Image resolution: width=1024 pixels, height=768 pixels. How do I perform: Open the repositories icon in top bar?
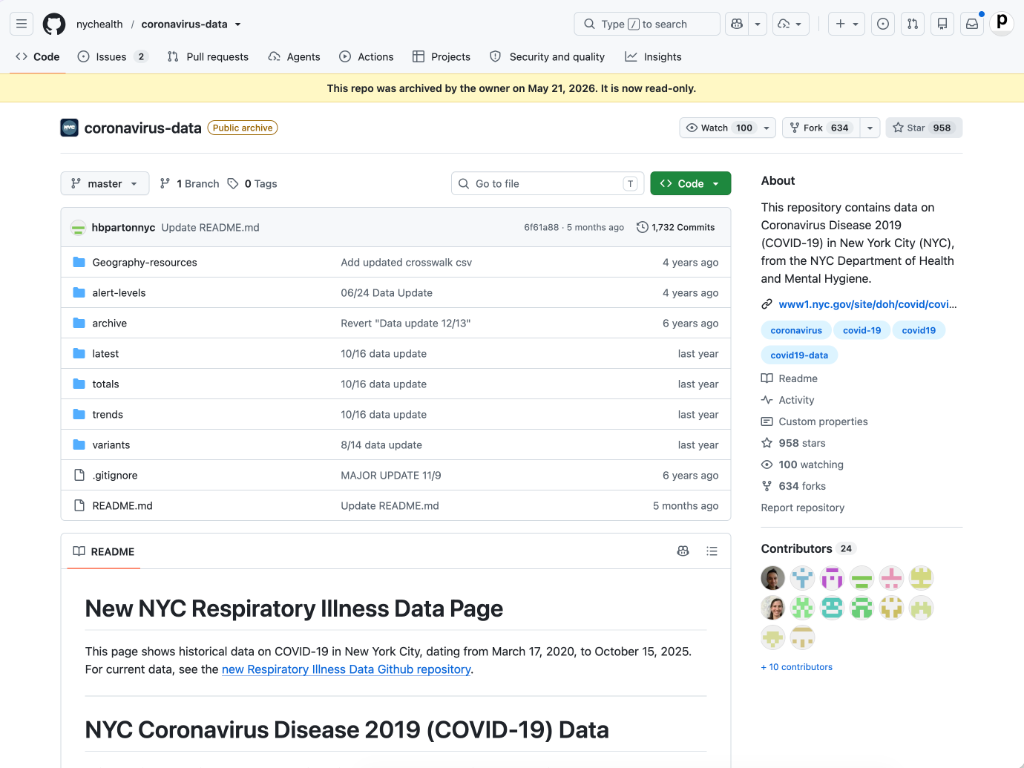942,24
